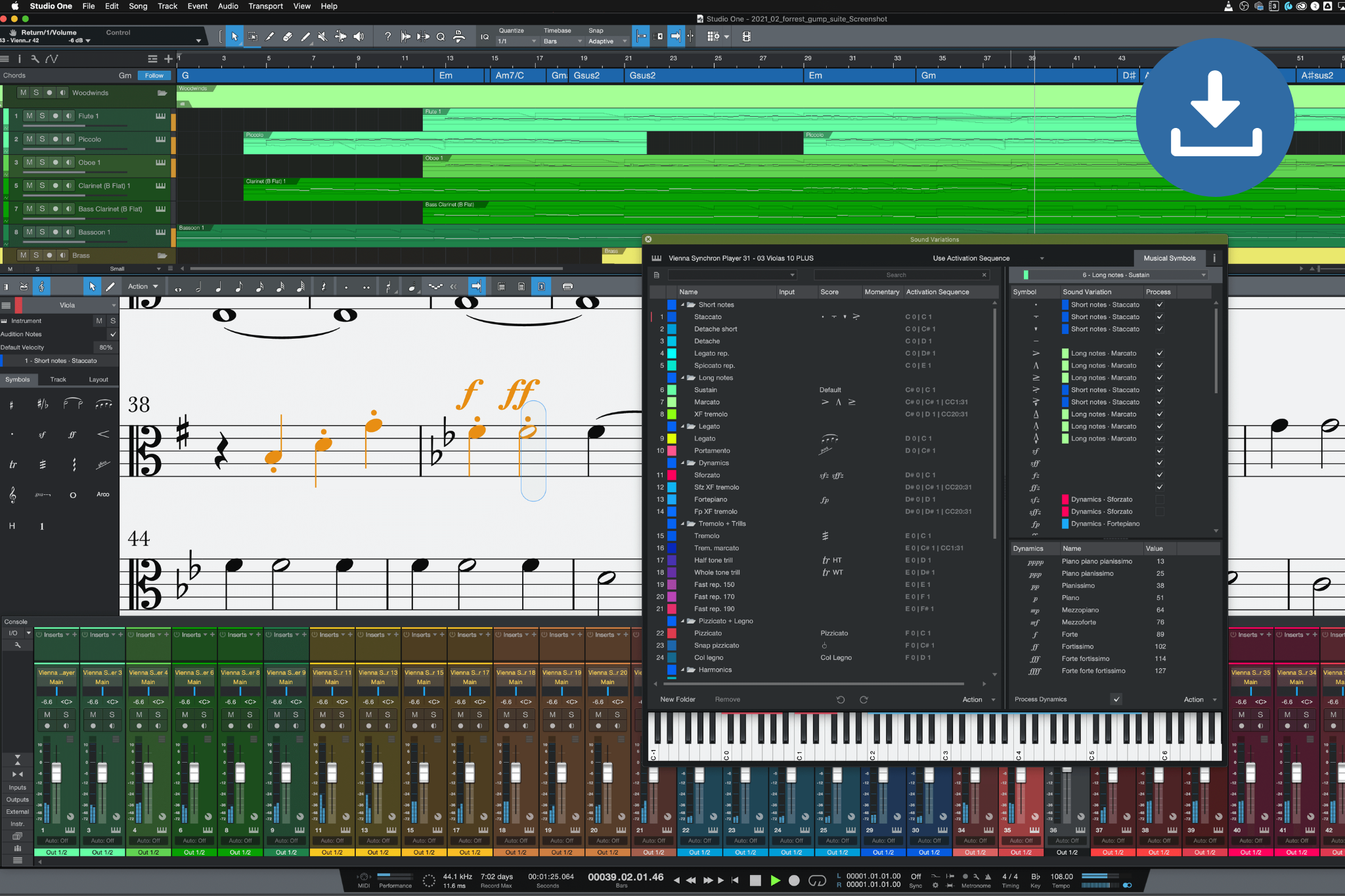Viewport: 1345px width, 896px height.
Task: Click the New Folder button
Action: coord(678,699)
